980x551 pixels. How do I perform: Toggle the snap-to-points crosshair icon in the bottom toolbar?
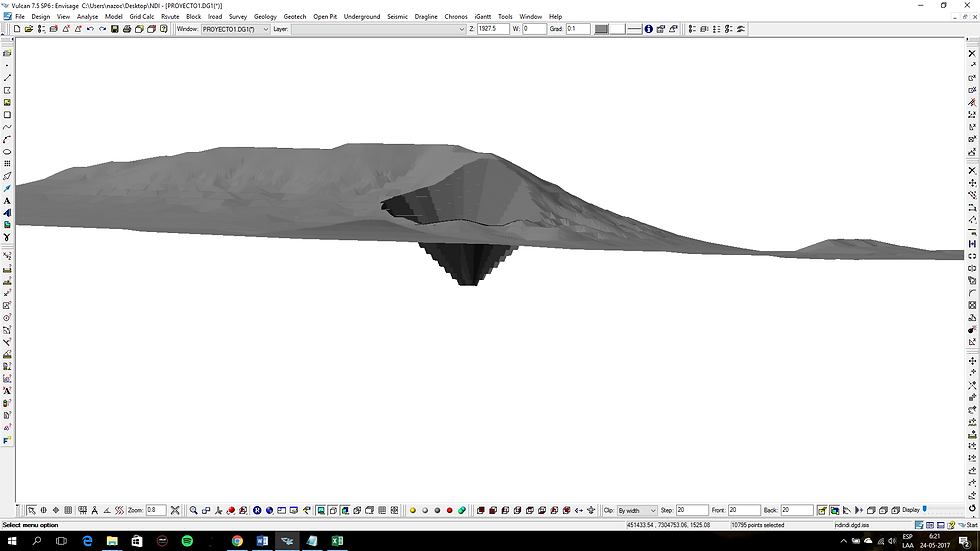coord(44,510)
